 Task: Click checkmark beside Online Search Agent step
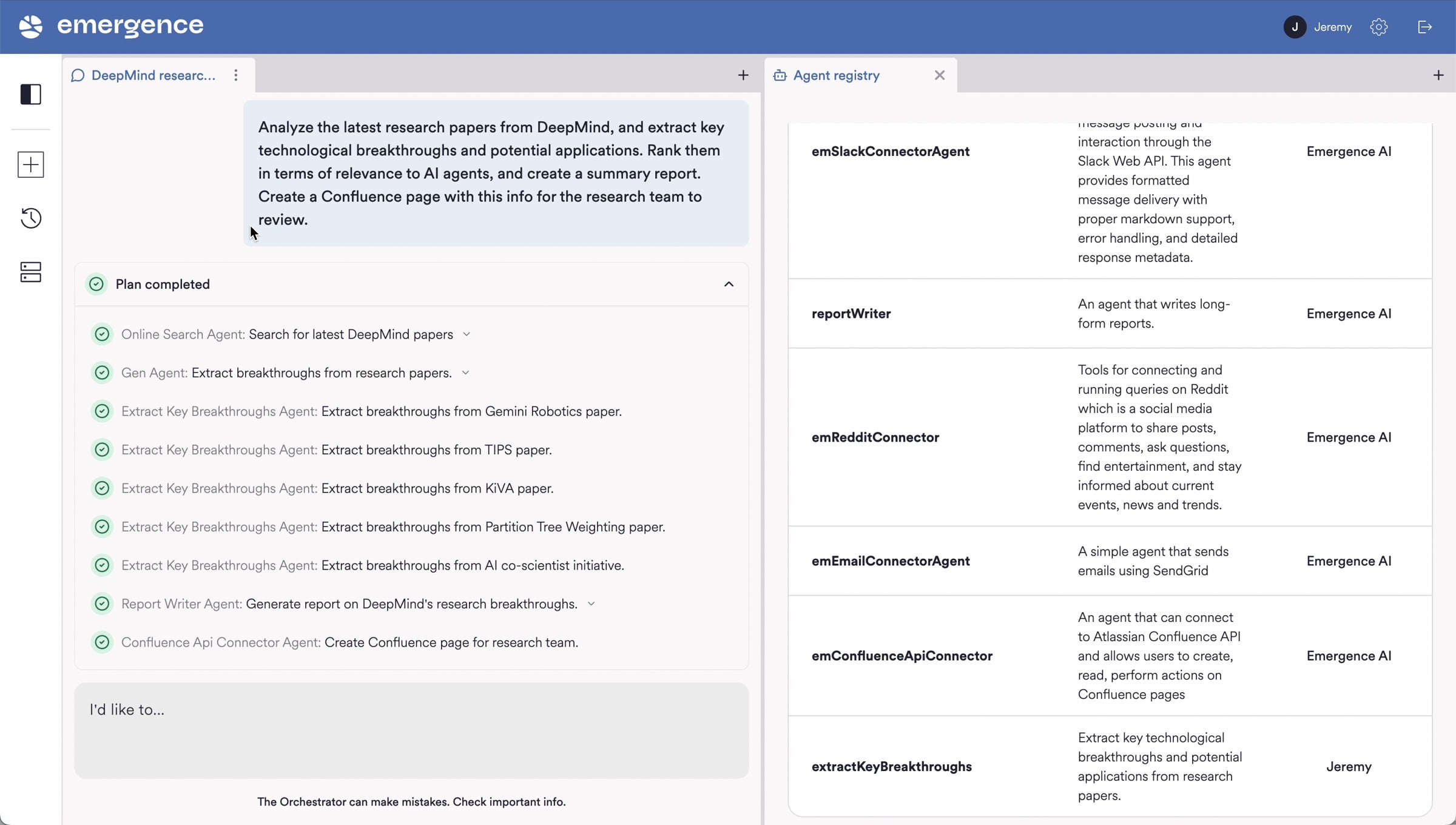pyautogui.click(x=102, y=334)
